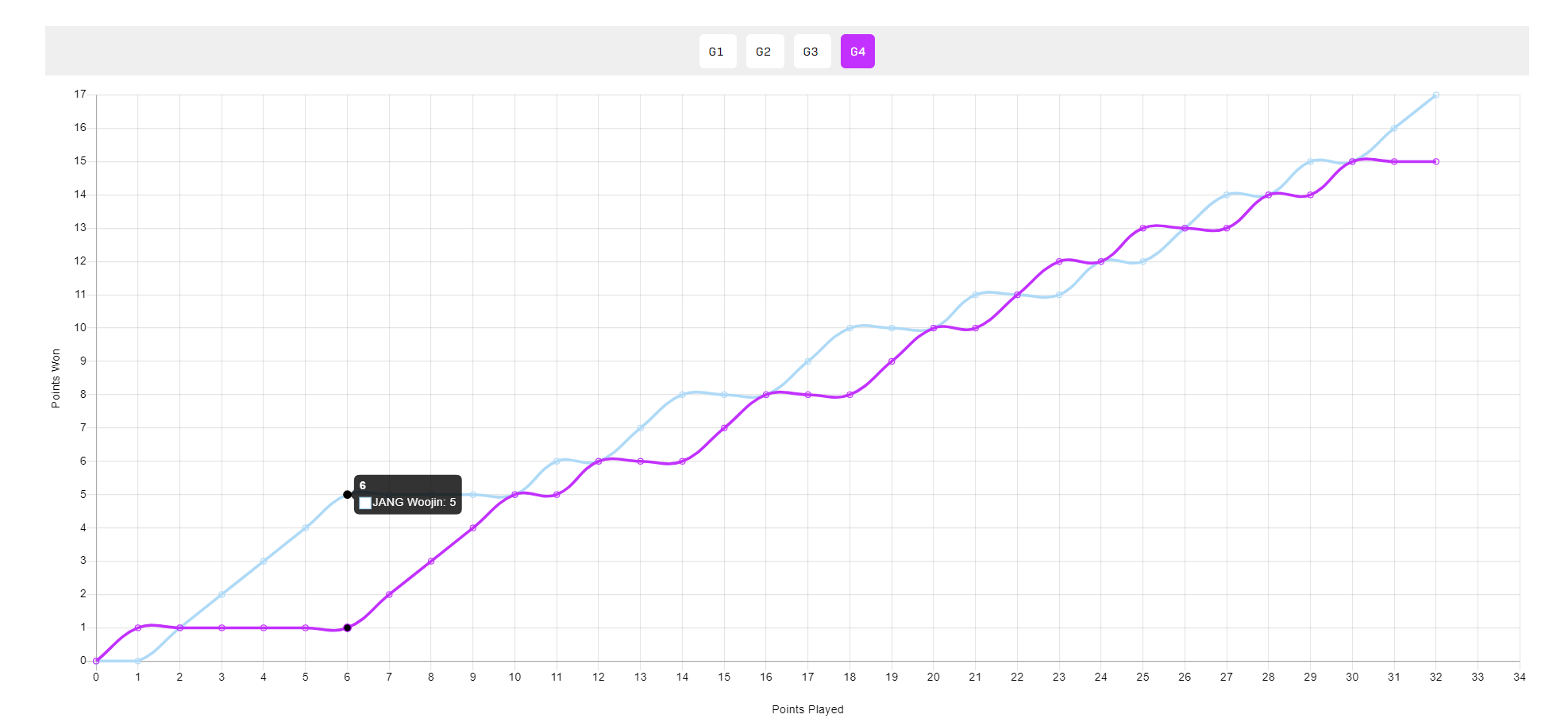Click the shared starting point at the chart origin

(x=96, y=661)
